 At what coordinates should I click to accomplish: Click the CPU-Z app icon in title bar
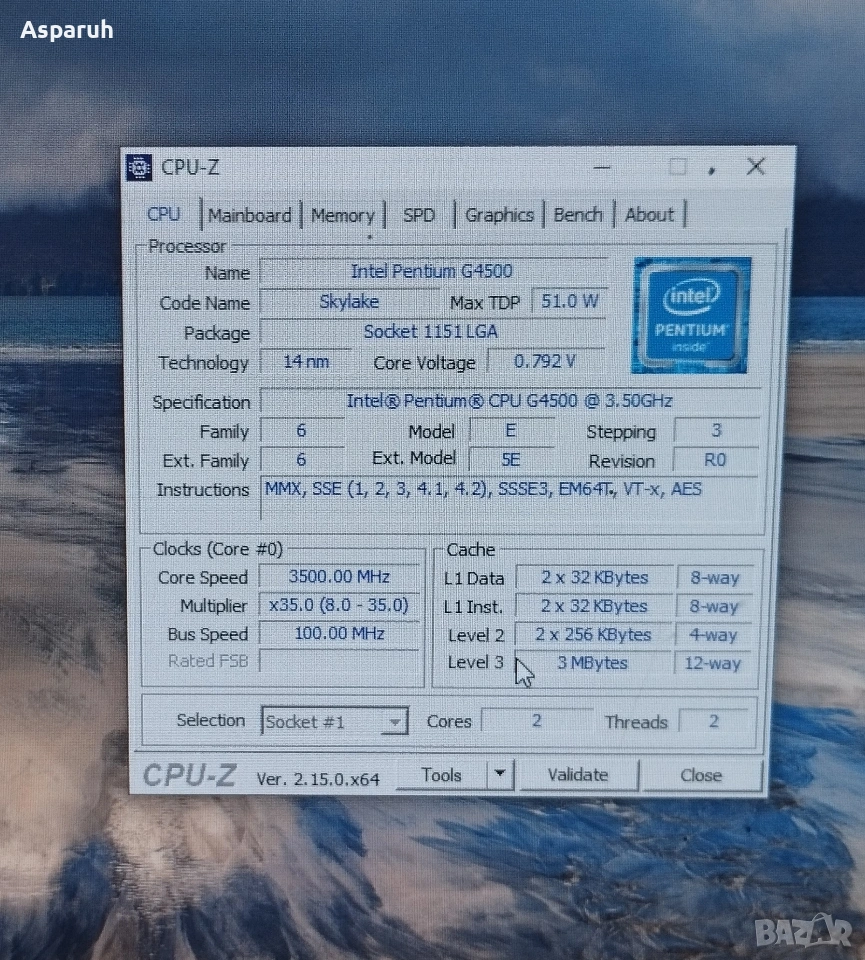pyautogui.click(x=139, y=167)
